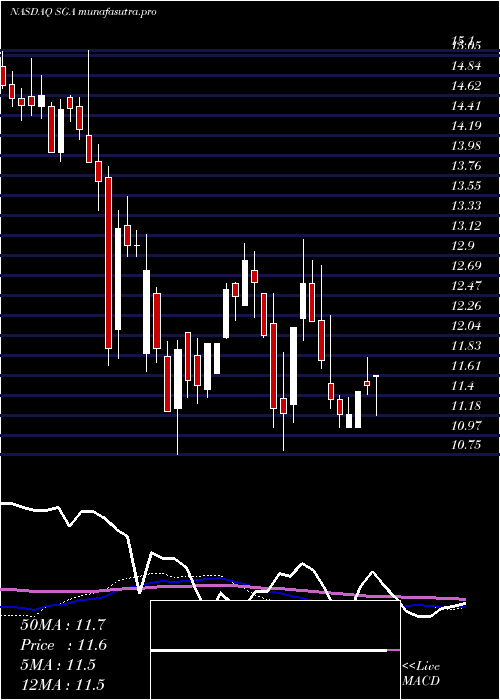Click the 11.61 price axis label
Viewport: 500px width, 700px height.
(x=466, y=366)
